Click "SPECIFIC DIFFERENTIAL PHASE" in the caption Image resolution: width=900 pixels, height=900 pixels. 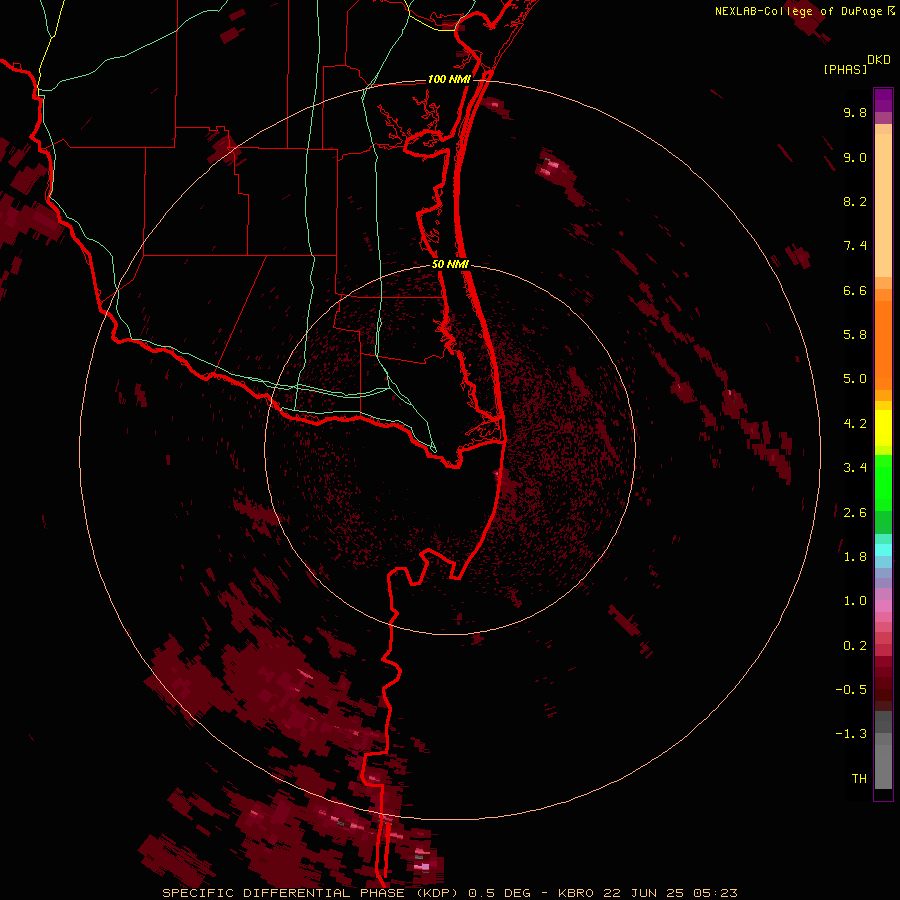(283, 893)
